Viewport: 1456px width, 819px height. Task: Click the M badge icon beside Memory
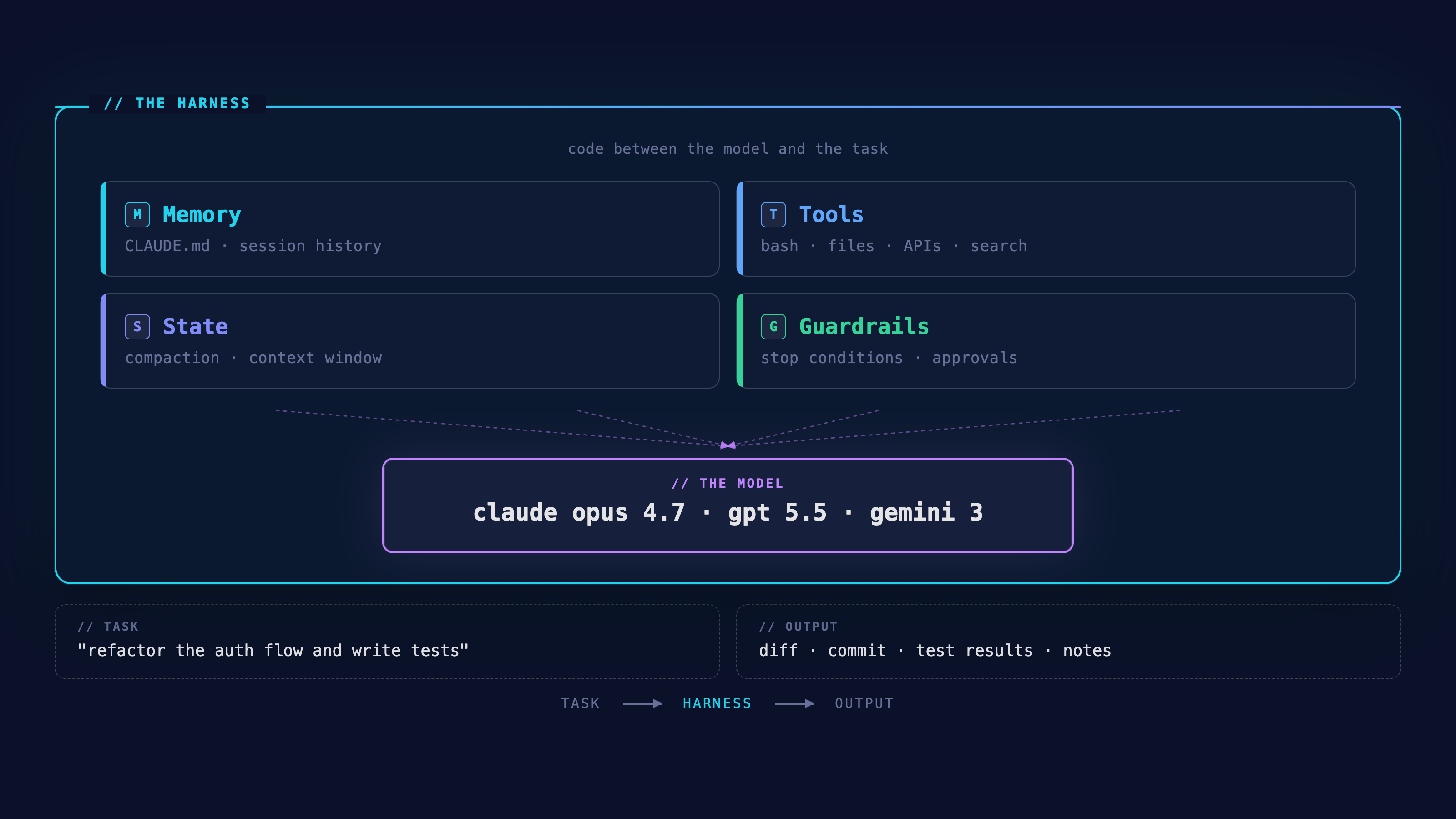pos(137,215)
